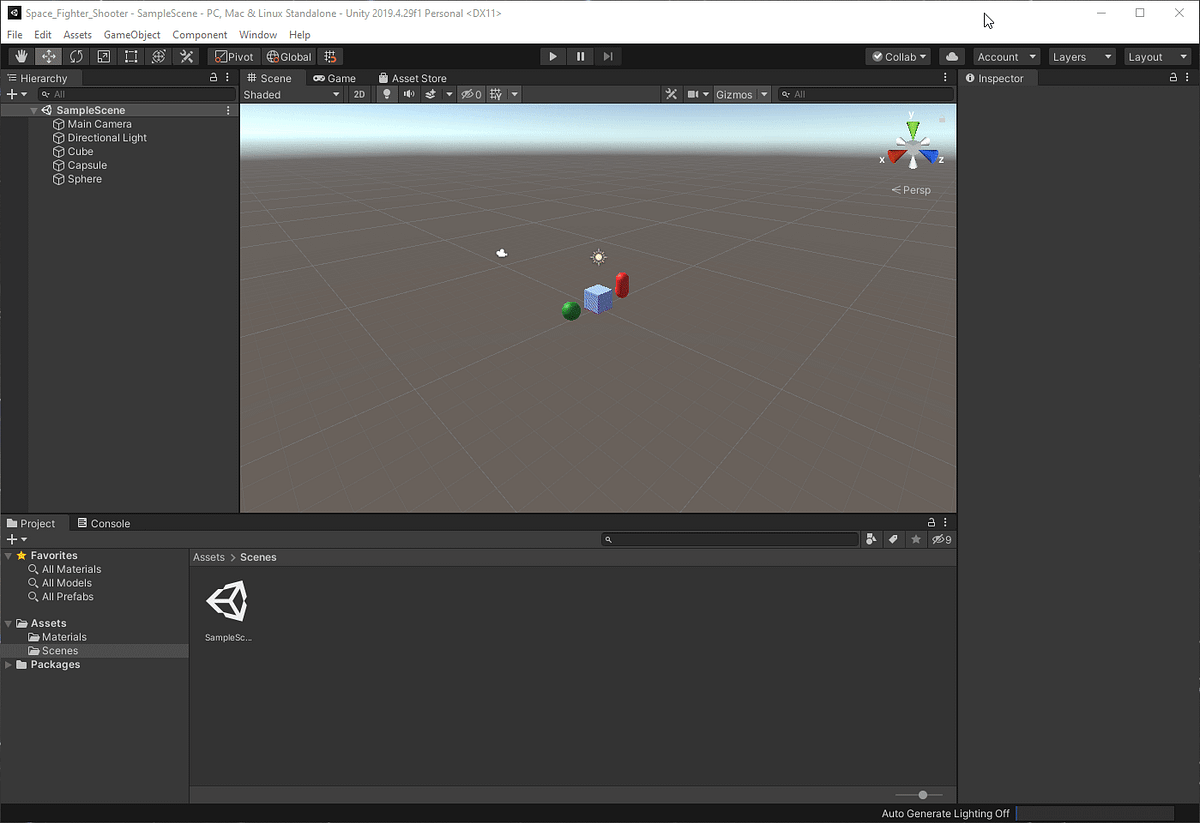The width and height of the screenshot is (1200, 823).
Task: Open component tools icon in scene toolbar
Action: coord(672,94)
